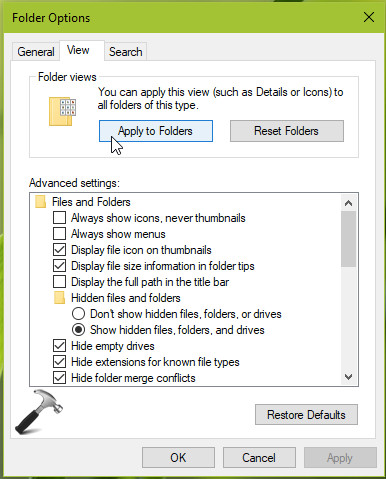386x479 pixels.
Task: Click the scroll up arrow in Advanced settings
Action: [x=348, y=203]
